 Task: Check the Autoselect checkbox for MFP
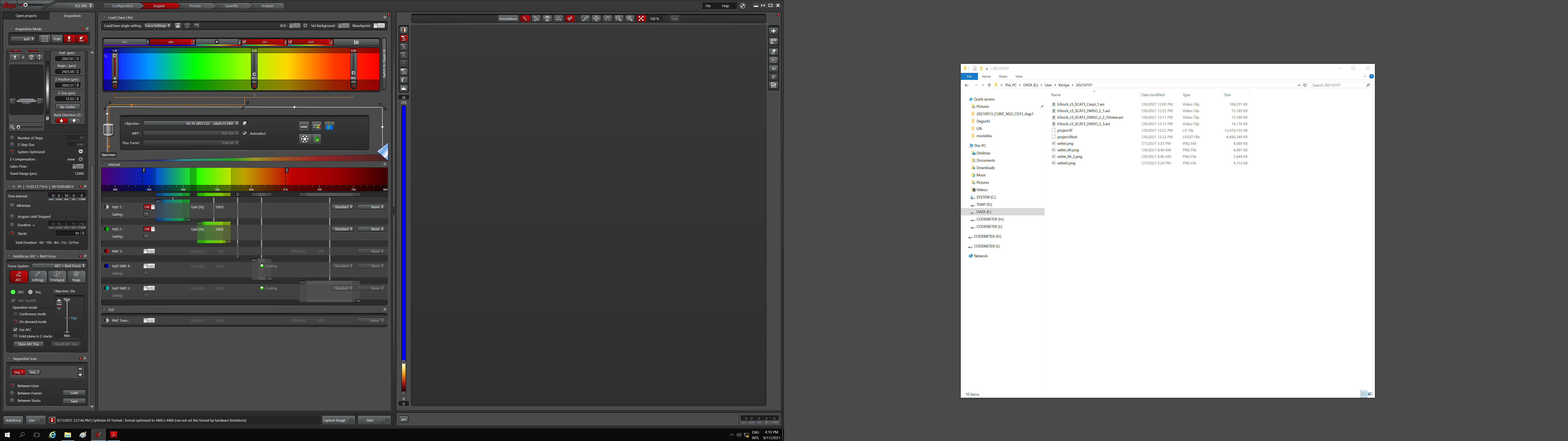(x=245, y=133)
